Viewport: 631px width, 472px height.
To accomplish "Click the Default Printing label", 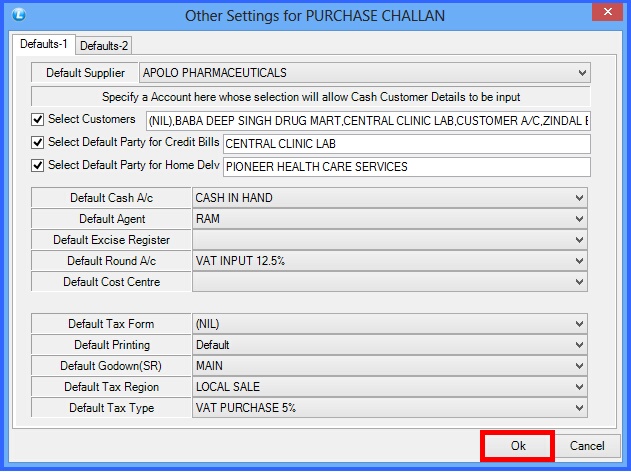I will point(111,345).
